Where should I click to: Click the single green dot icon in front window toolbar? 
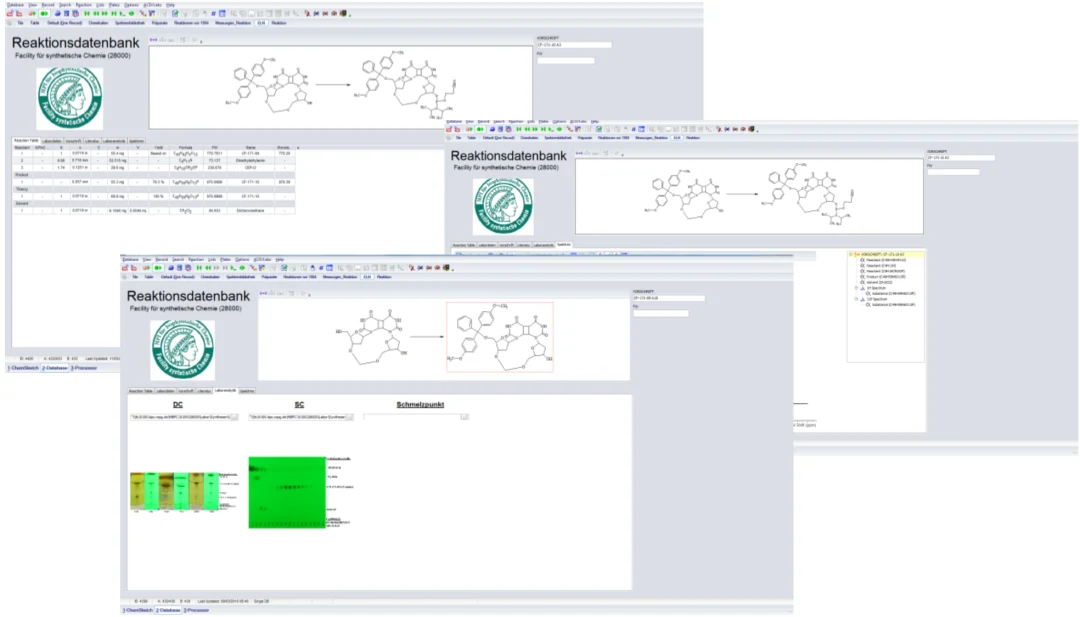click(x=242, y=268)
